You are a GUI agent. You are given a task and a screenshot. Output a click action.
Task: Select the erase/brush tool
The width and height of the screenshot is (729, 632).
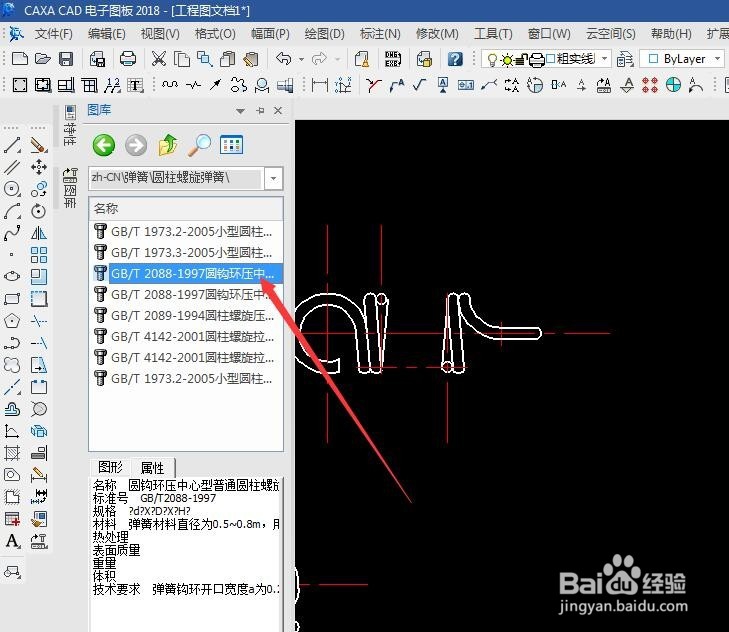click(39, 145)
